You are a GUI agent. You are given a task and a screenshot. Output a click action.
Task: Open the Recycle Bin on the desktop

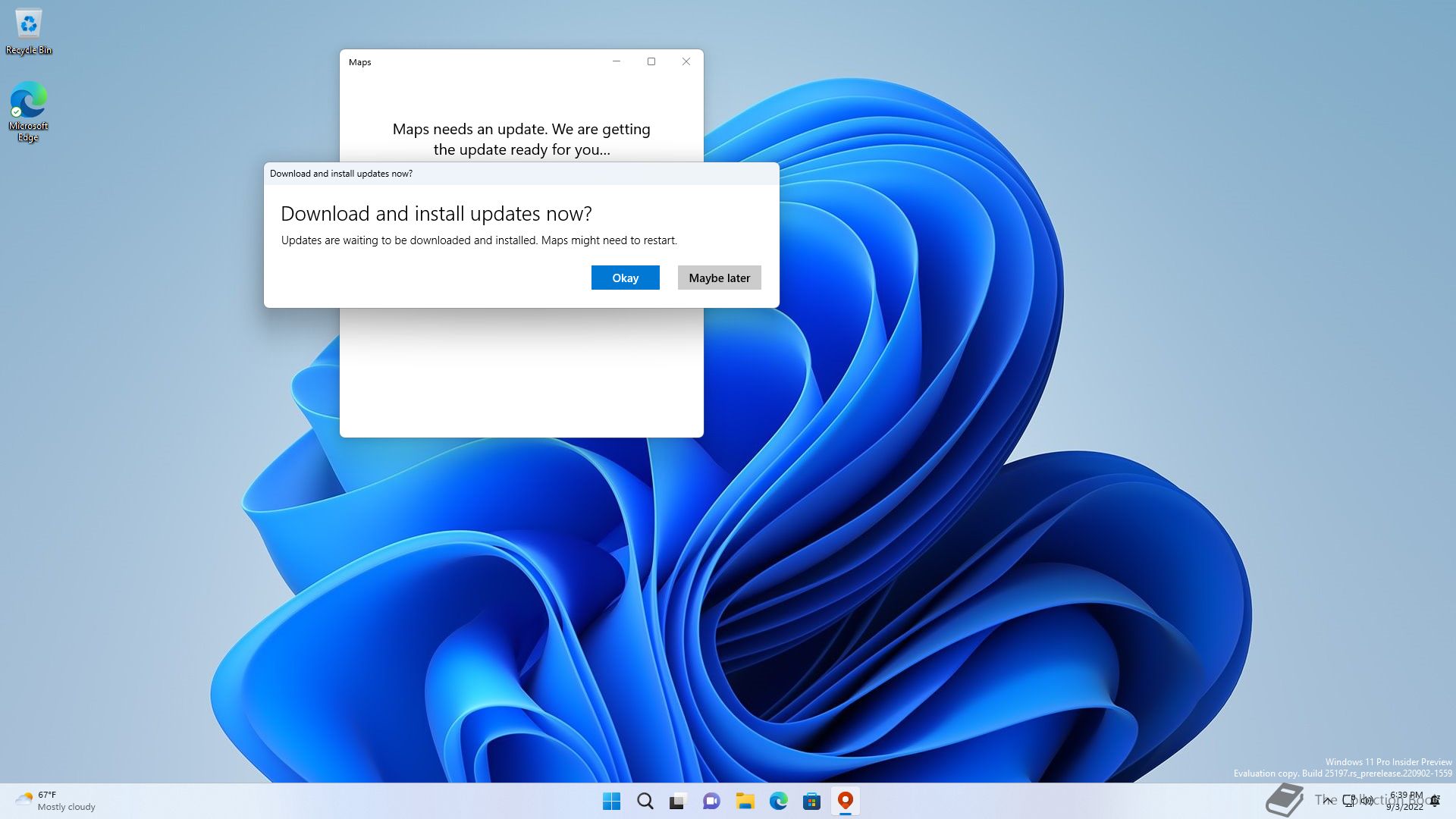[x=28, y=24]
